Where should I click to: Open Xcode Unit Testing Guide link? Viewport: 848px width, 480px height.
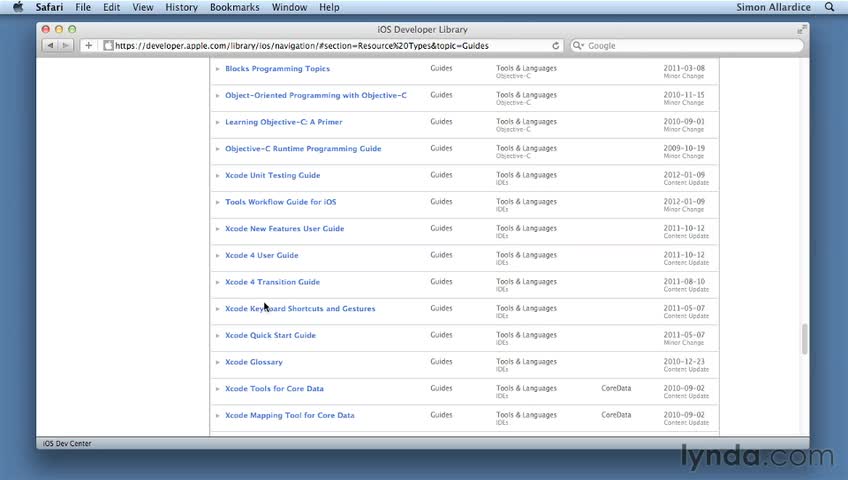pos(273,175)
